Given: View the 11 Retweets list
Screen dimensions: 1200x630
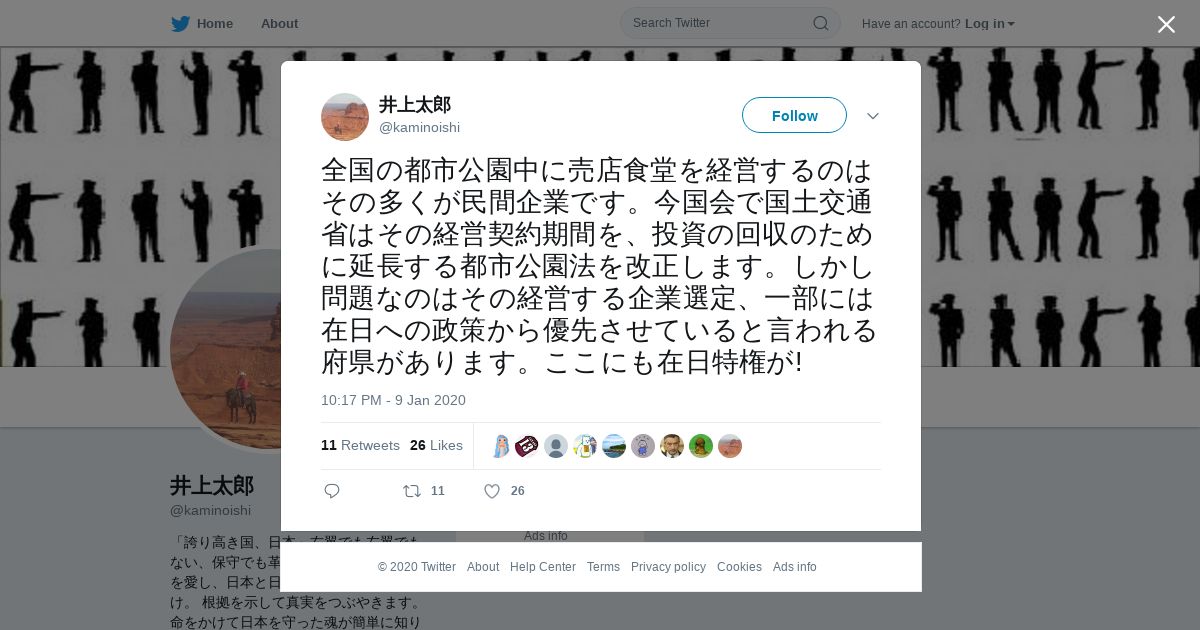Looking at the screenshot, I should 360,445.
